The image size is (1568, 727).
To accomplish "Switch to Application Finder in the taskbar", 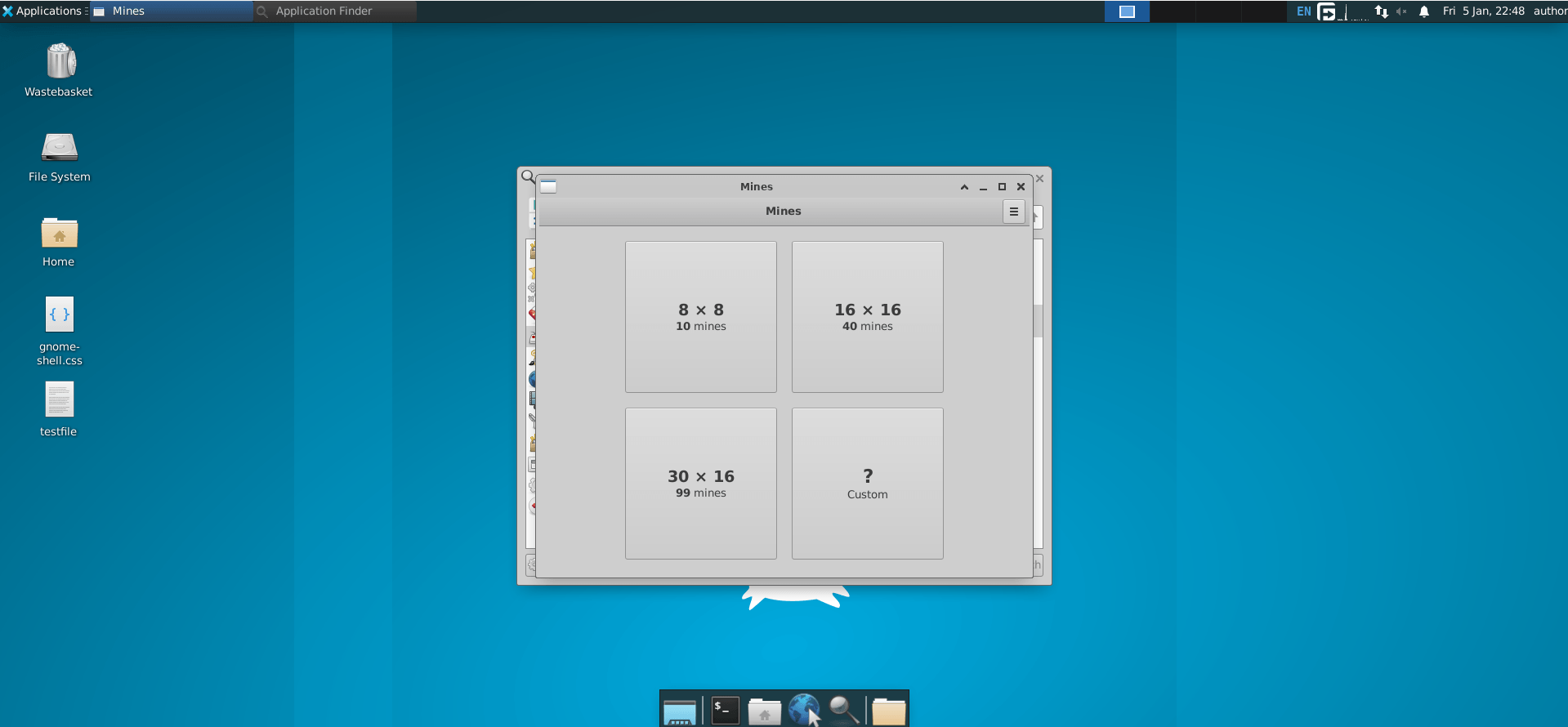I will 335,11.
